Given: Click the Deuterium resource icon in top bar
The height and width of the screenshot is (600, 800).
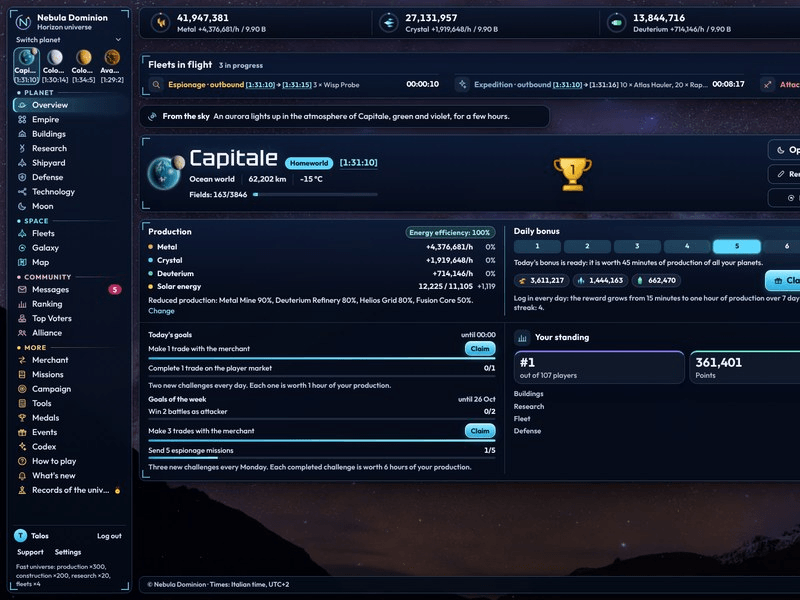Looking at the screenshot, I should coord(616,22).
